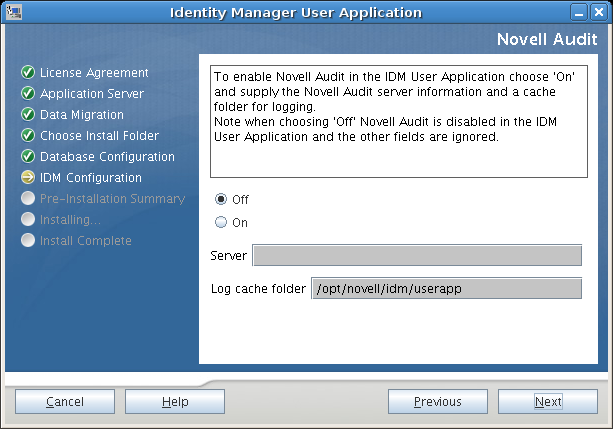The height and width of the screenshot is (429, 613).
Task: Click the Log cache folder path field
Action: tap(446, 289)
